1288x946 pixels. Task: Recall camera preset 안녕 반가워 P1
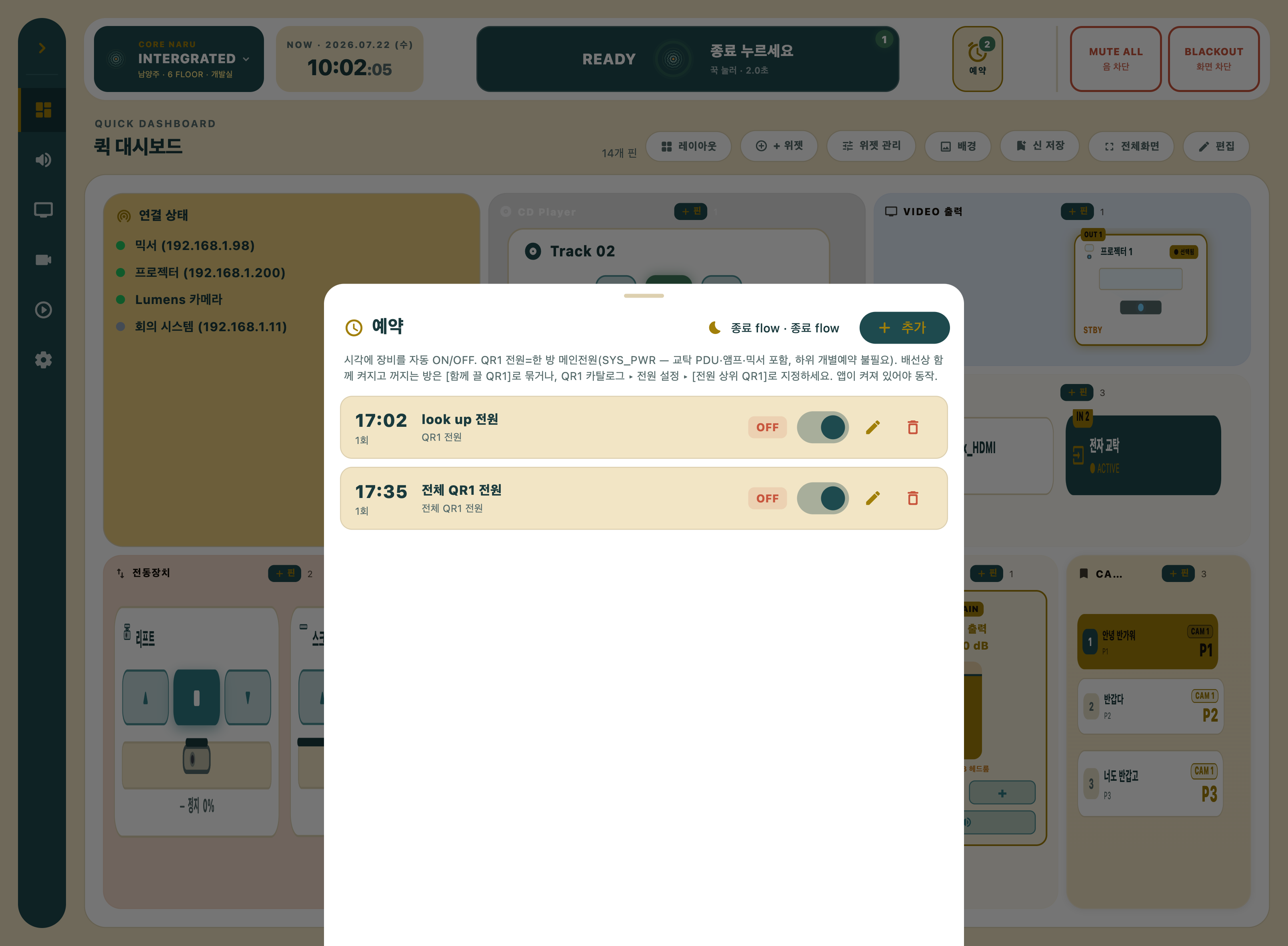[x=1147, y=641]
